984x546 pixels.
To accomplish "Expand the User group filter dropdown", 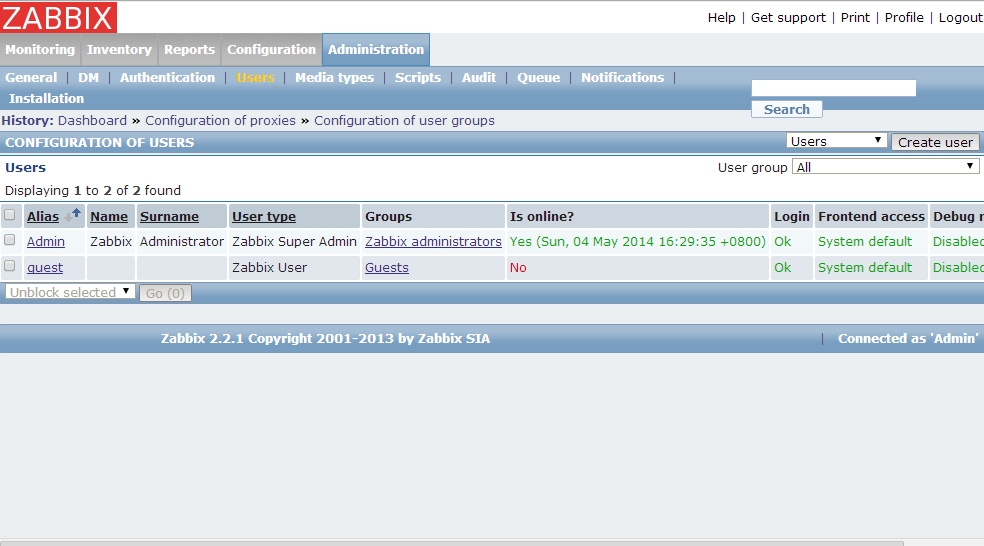I will 885,167.
